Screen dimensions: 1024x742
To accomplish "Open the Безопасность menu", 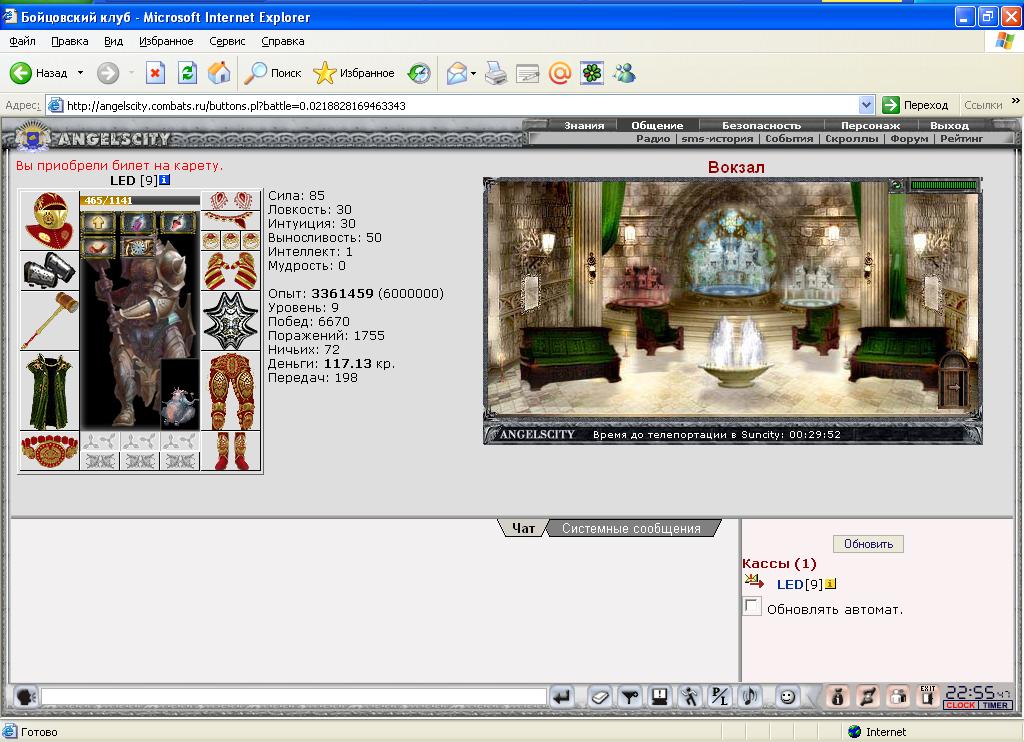I will pos(761,125).
